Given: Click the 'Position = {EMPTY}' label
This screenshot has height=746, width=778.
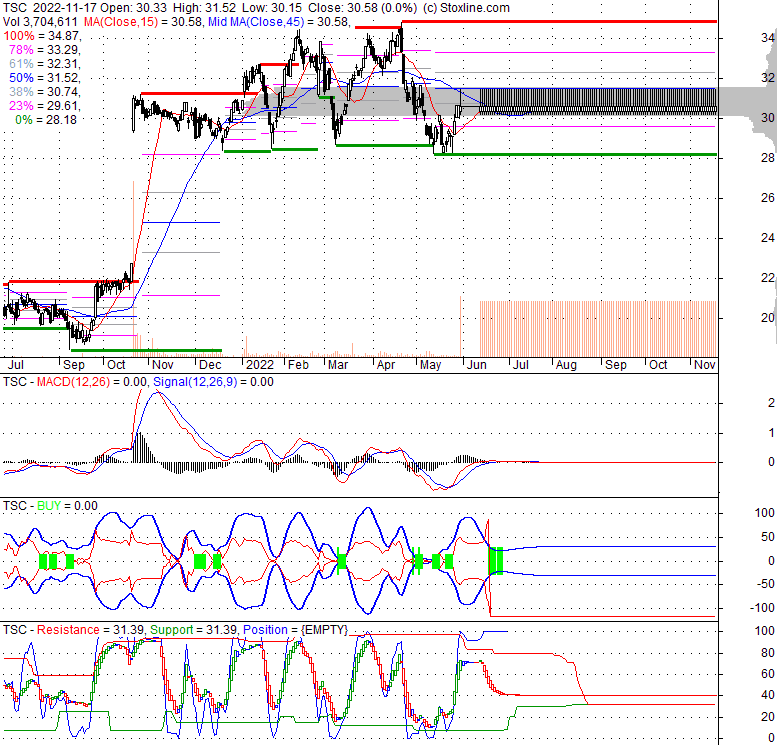Looking at the screenshot, I should click(x=295, y=629).
